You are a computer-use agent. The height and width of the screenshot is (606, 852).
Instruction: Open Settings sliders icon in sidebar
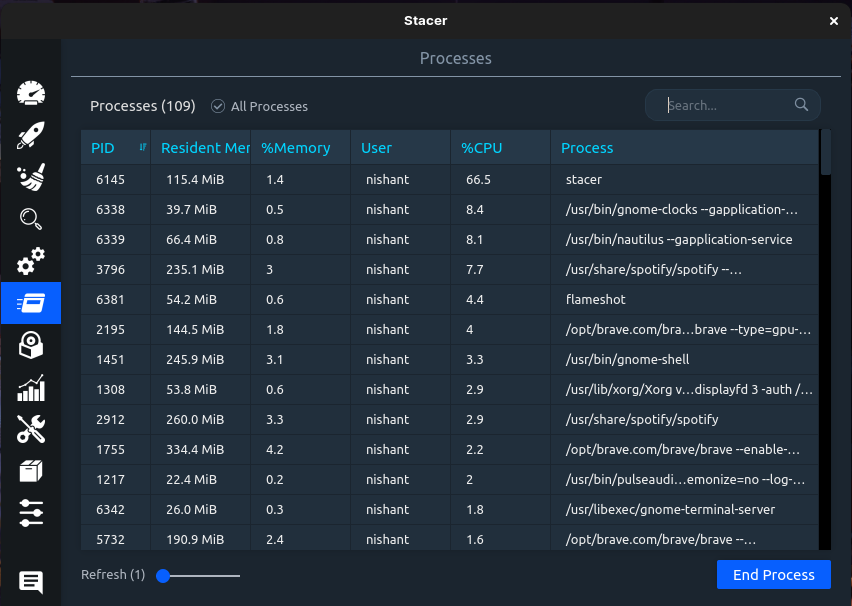(31, 513)
